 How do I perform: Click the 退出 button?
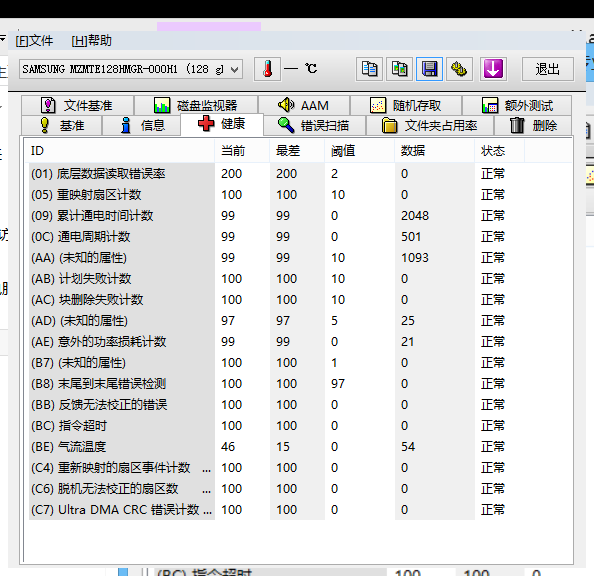pyautogui.click(x=548, y=69)
